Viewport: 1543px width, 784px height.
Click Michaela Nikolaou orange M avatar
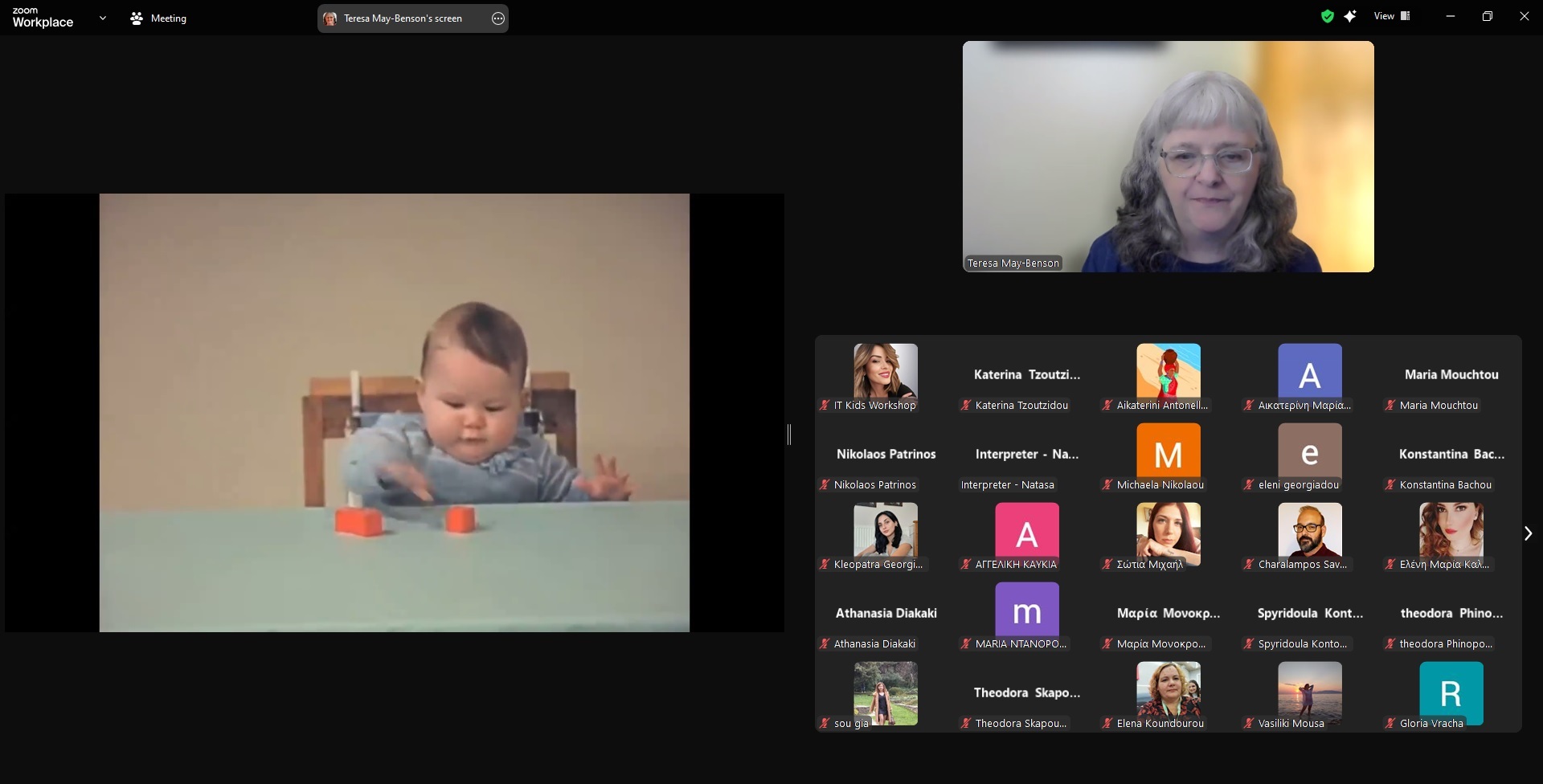click(1169, 451)
